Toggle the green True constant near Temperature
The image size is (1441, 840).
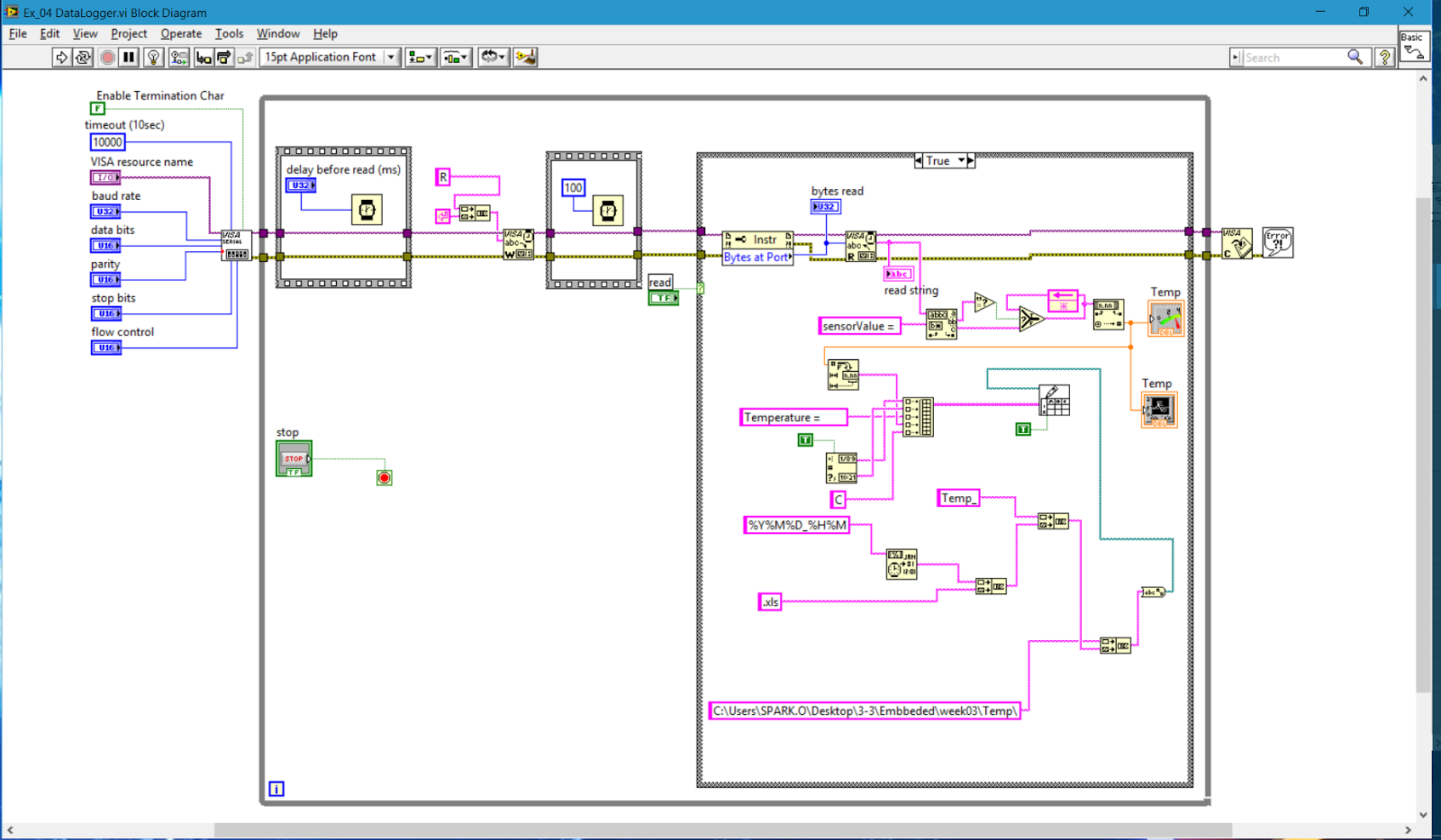coord(806,440)
